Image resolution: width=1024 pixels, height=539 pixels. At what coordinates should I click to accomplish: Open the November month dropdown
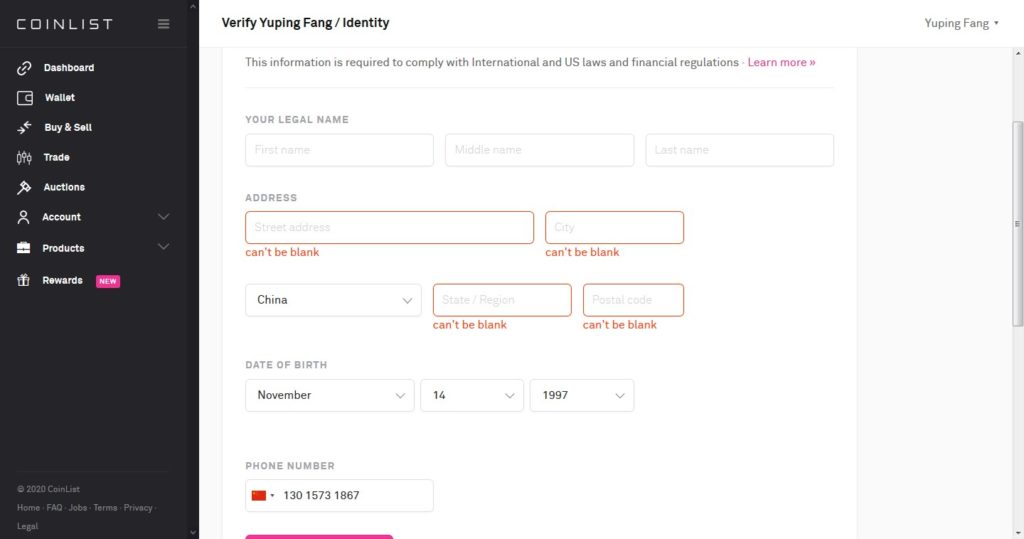click(330, 395)
